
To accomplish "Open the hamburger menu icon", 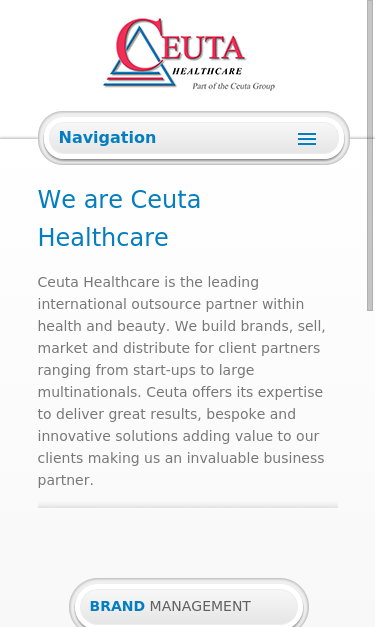I will tap(307, 139).
